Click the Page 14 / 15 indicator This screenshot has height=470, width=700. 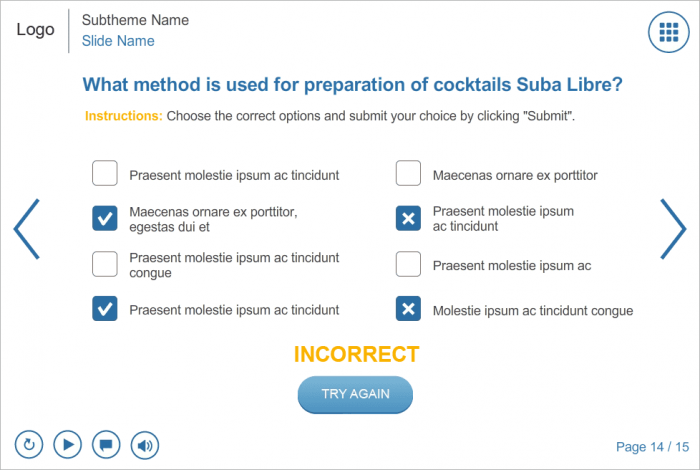652,447
